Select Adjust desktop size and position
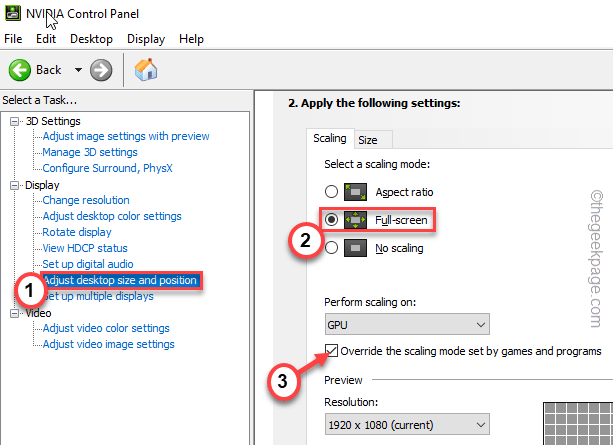This screenshot has height=445, width=613. (x=120, y=280)
